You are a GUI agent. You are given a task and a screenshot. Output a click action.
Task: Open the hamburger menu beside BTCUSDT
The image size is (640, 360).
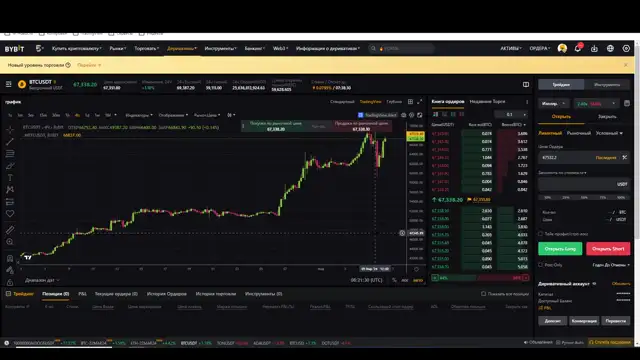(9, 84)
